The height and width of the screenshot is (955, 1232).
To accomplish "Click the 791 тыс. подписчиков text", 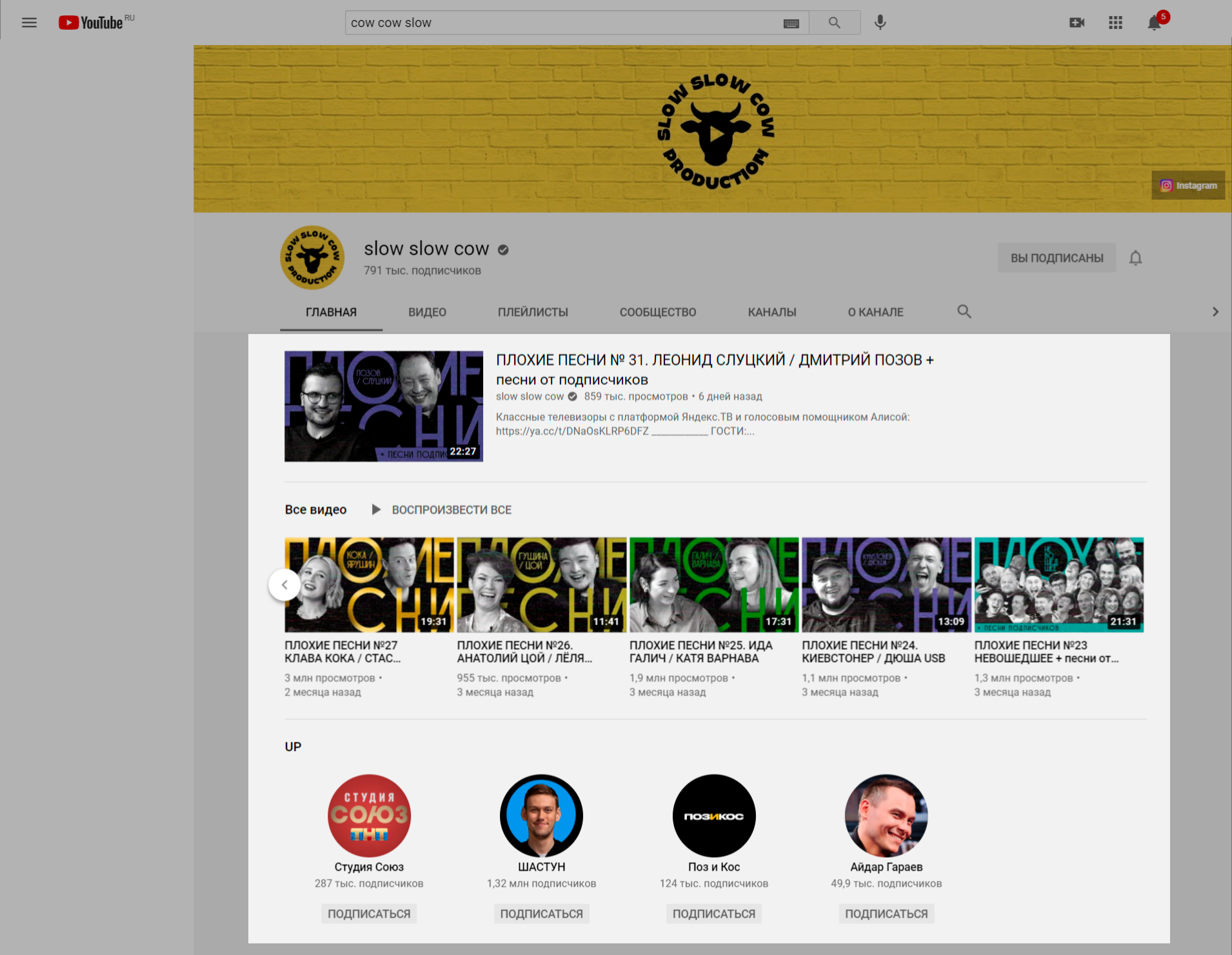I will coord(422,270).
